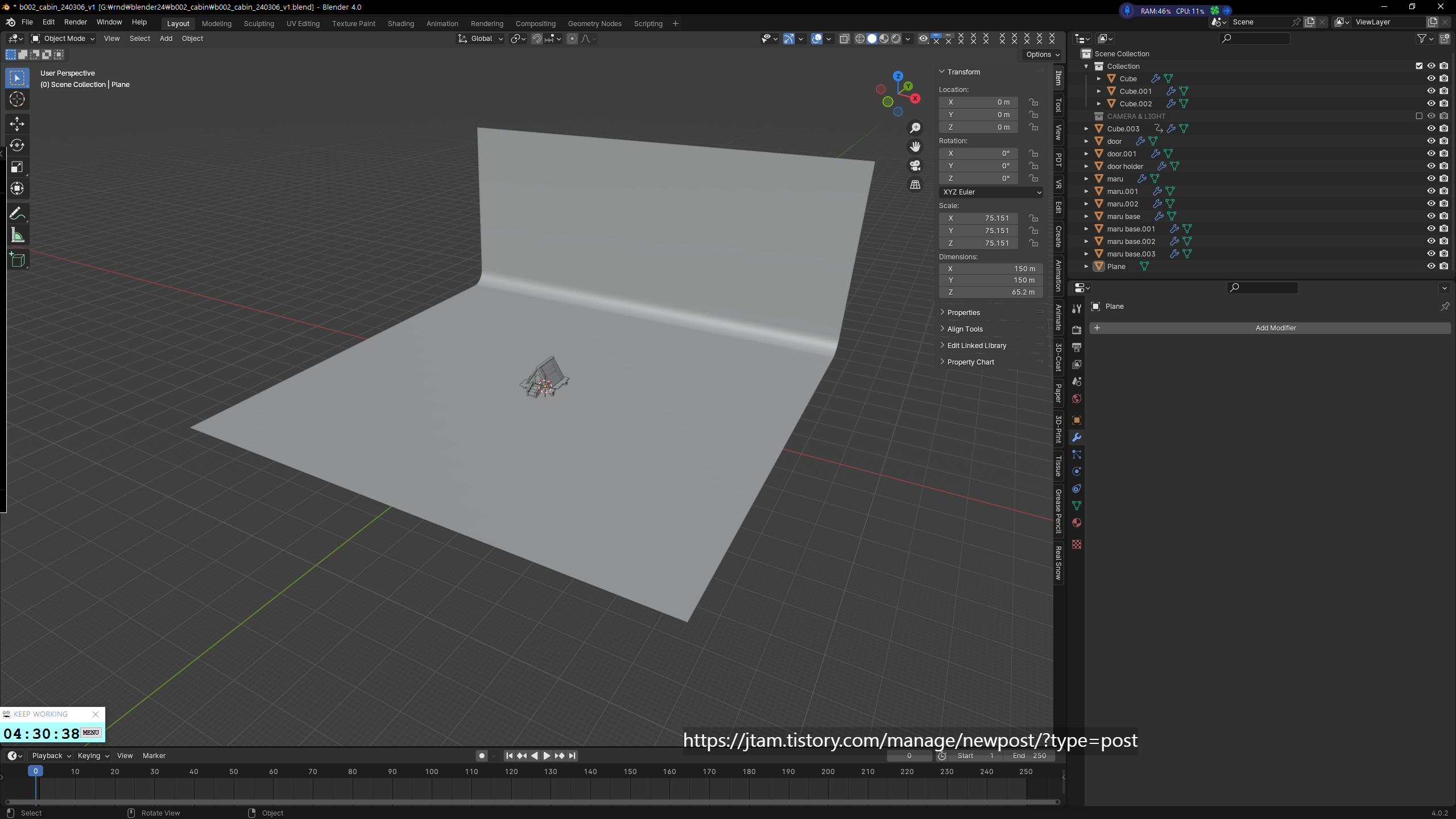This screenshot has width=1456, height=819.
Task: Select the Rotate tool
Action: pos(17,145)
